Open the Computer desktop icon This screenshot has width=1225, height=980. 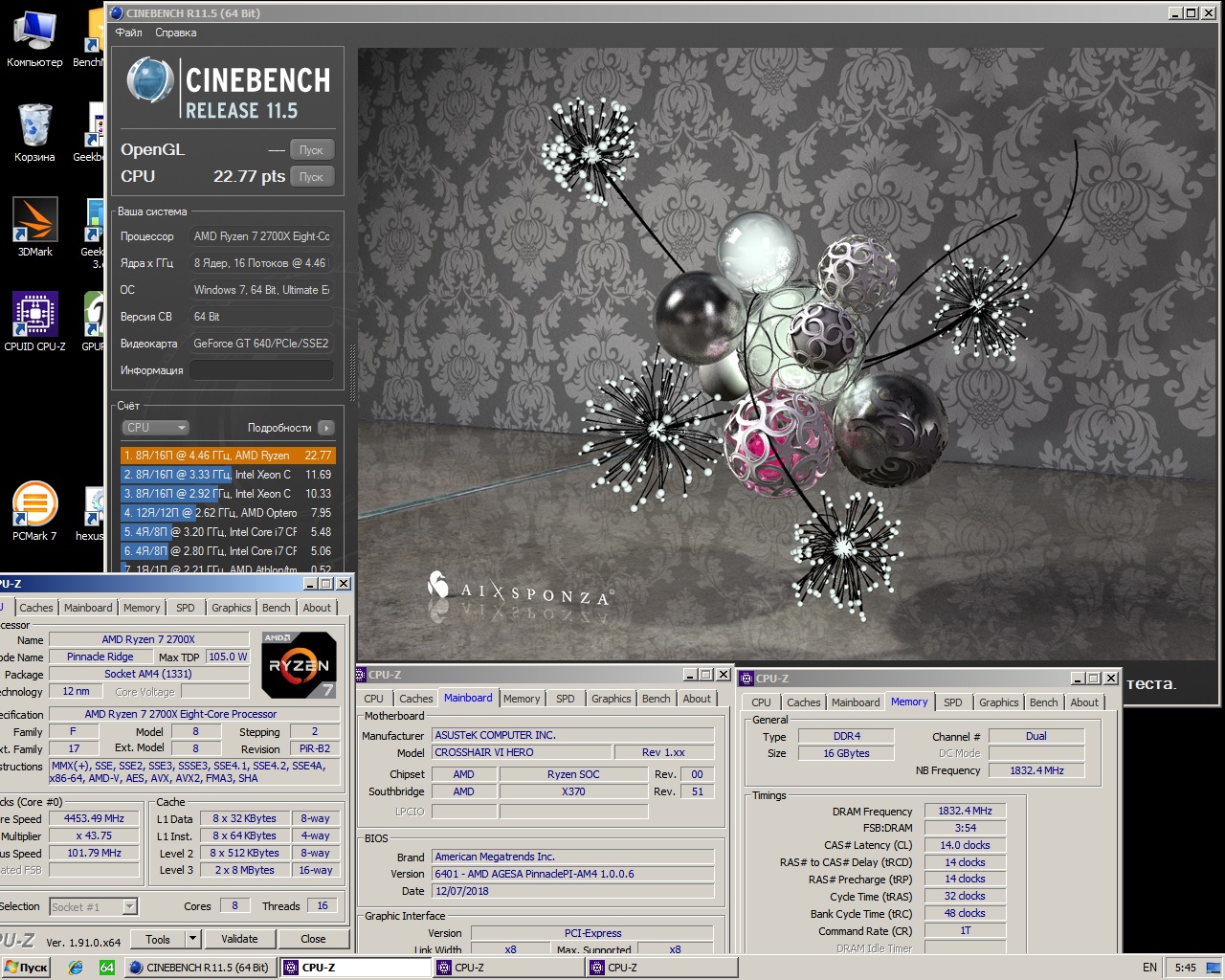click(x=34, y=38)
